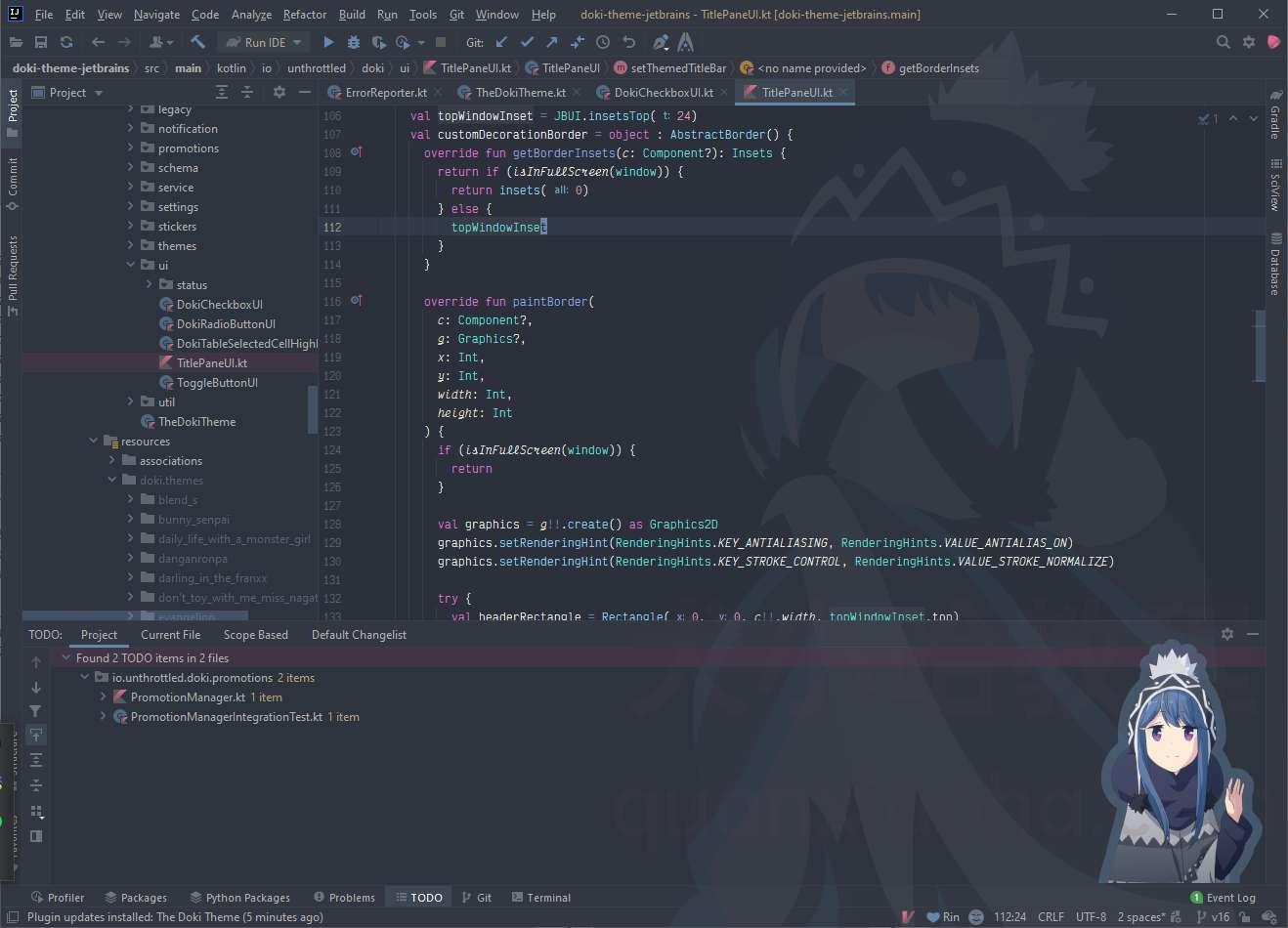Navigate back with the left arrow
Viewport: 1288px width, 928px height.
98,42
